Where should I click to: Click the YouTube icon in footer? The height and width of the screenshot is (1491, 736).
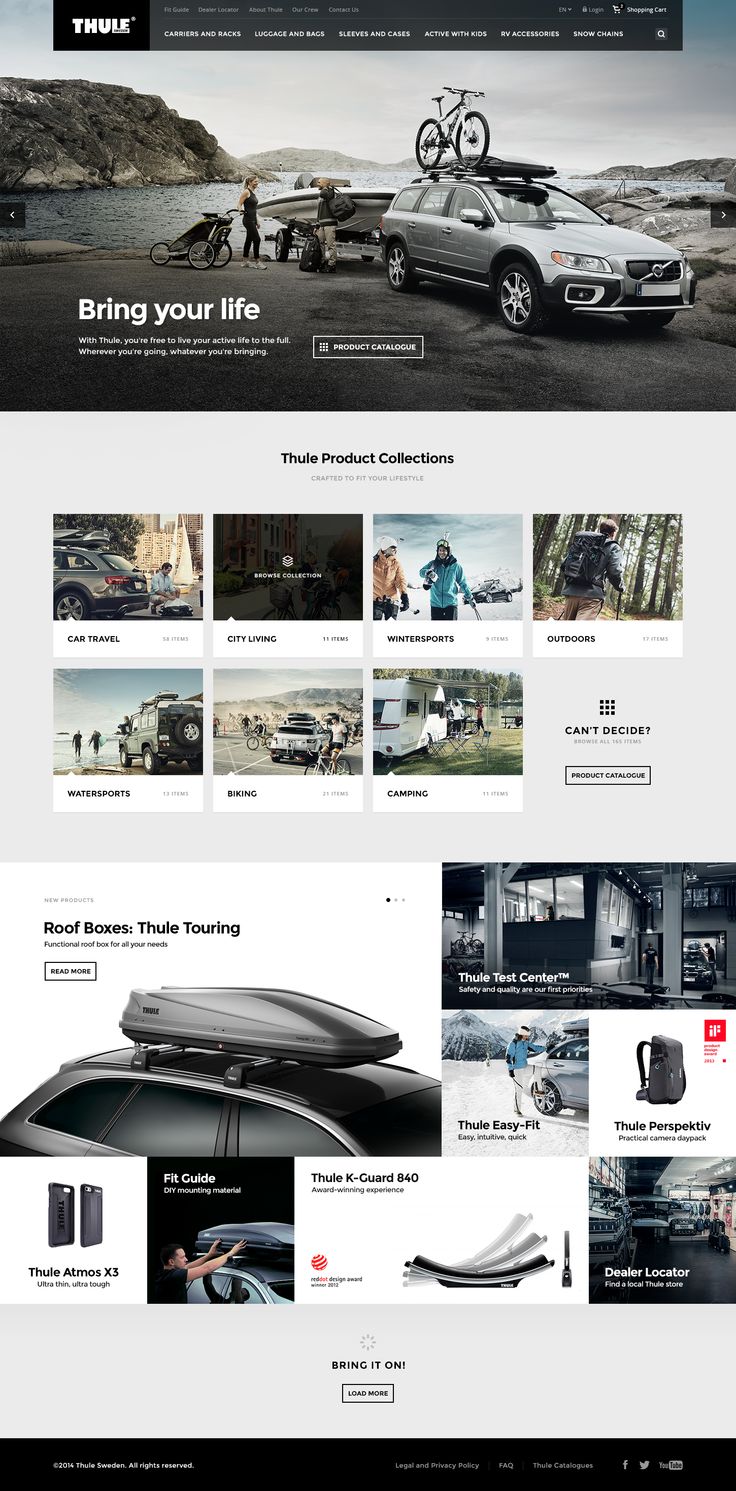[671, 1465]
